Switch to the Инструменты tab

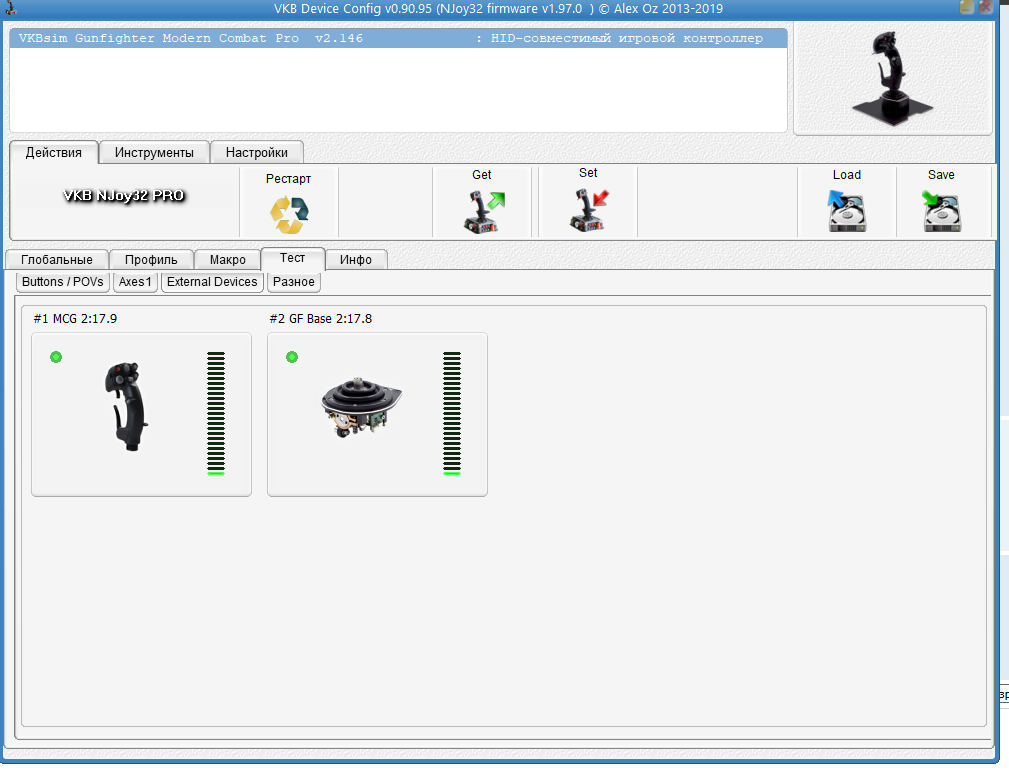pyautogui.click(x=154, y=152)
